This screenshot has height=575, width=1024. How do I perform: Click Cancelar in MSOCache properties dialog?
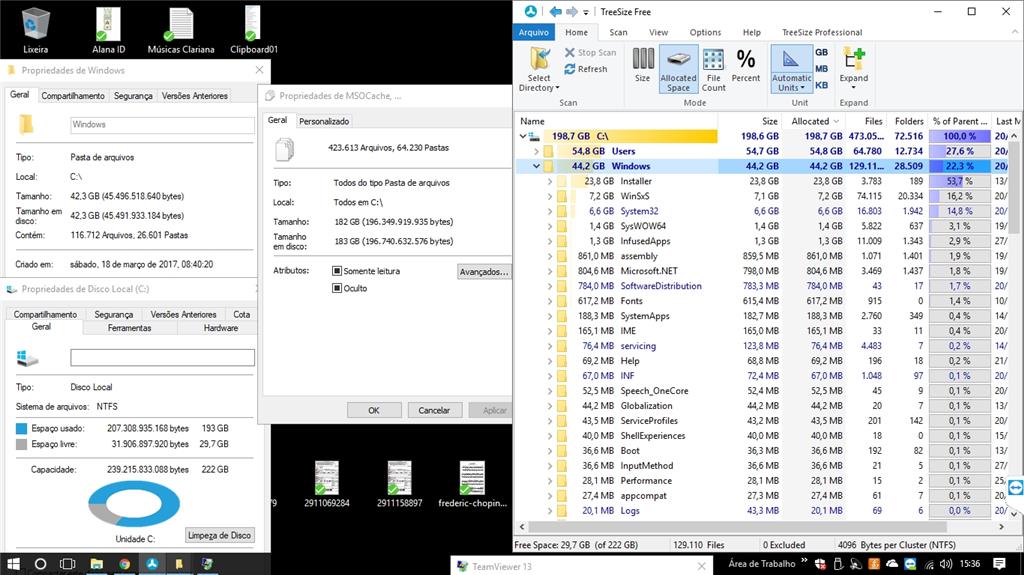click(x=434, y=410)
